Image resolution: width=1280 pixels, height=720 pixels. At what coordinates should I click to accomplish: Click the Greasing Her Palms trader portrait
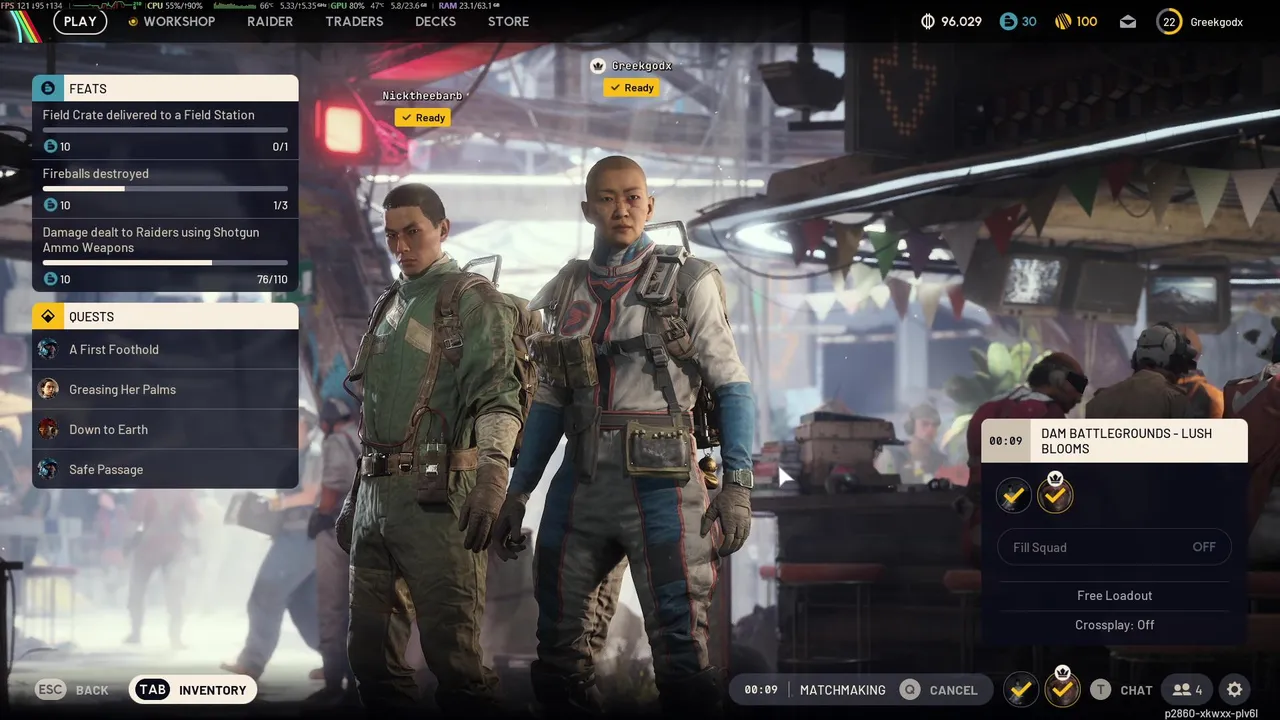(48, 389)
